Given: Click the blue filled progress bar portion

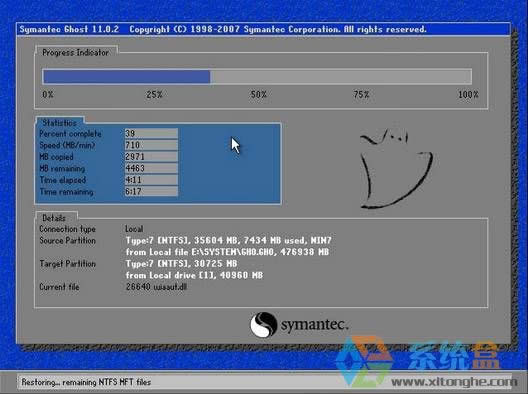Looking at the screenshot, I should (127, 76).
